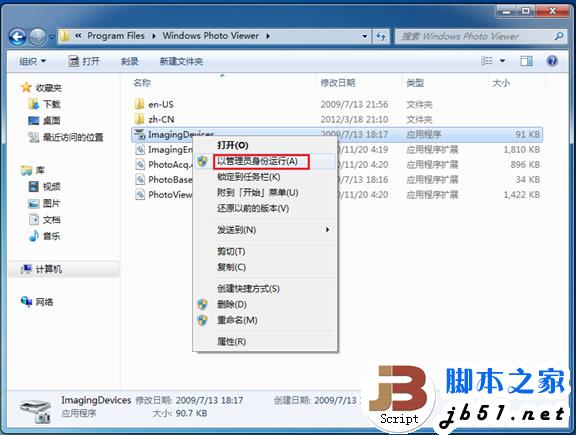Viewport: 576px width, 435px height.
Task: Click the shield icon beside 删除(D)
Action: pyautogui.click(x=202, y=304)
